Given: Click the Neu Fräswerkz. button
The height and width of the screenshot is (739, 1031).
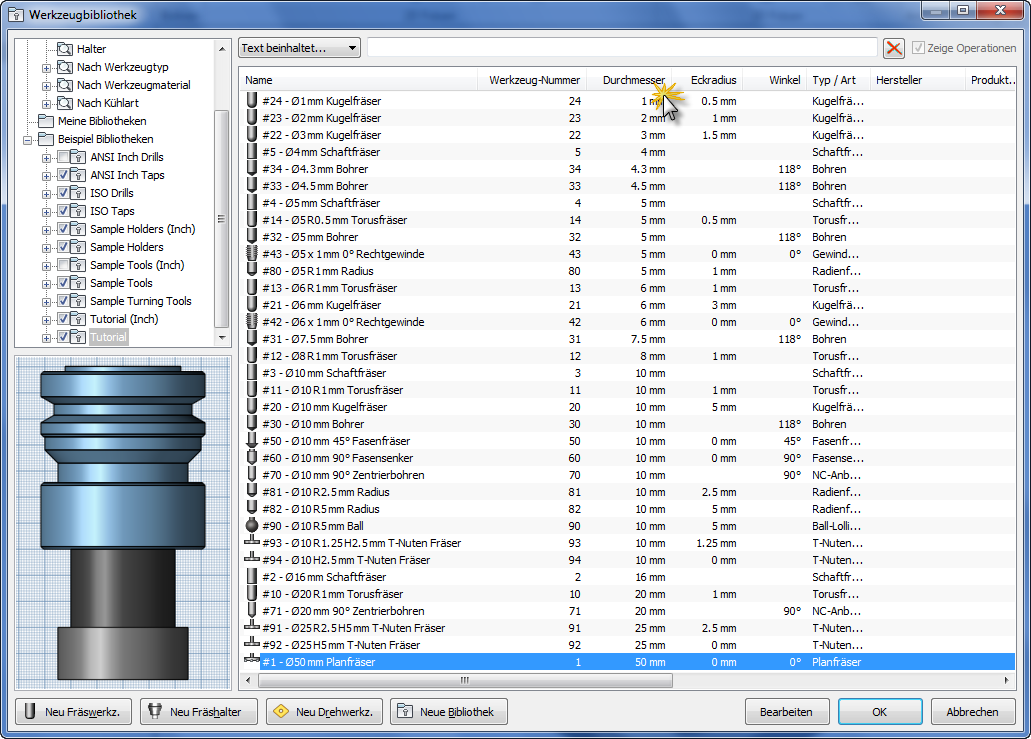Looking at the screenshot, I should [74, 712].
